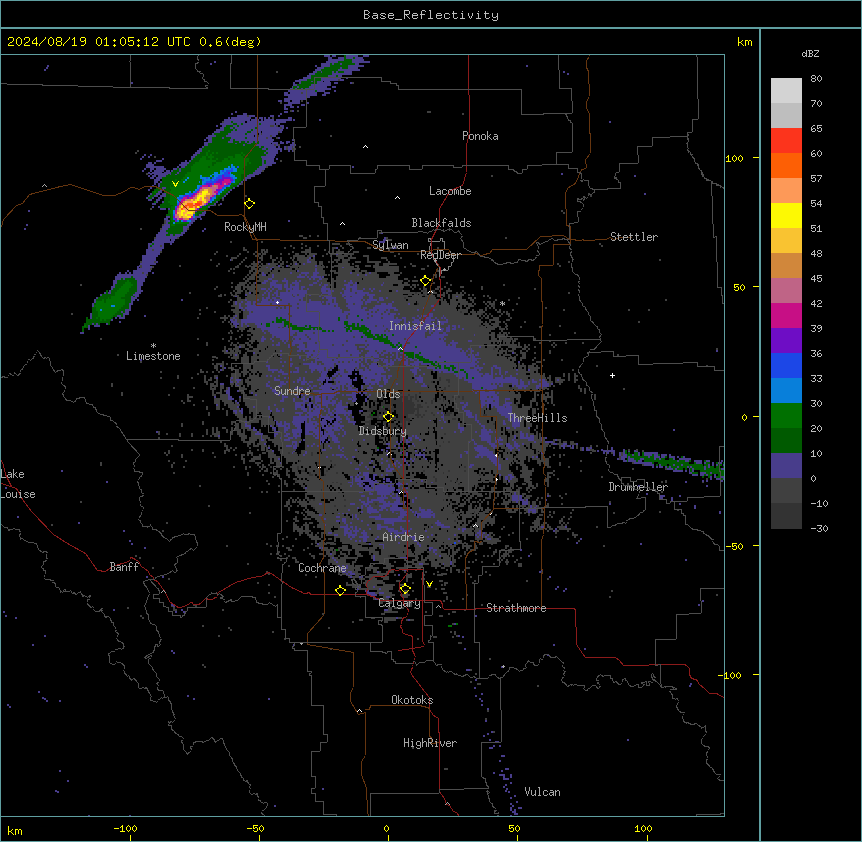Click the km label at bottom left

pos(15,830)
